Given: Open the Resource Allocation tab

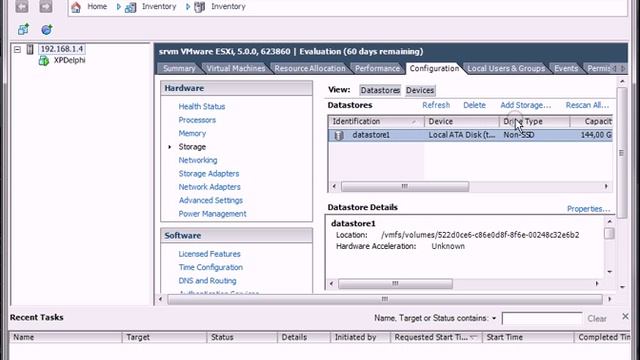Looking at the screenshot, I should tap(310, 69).
